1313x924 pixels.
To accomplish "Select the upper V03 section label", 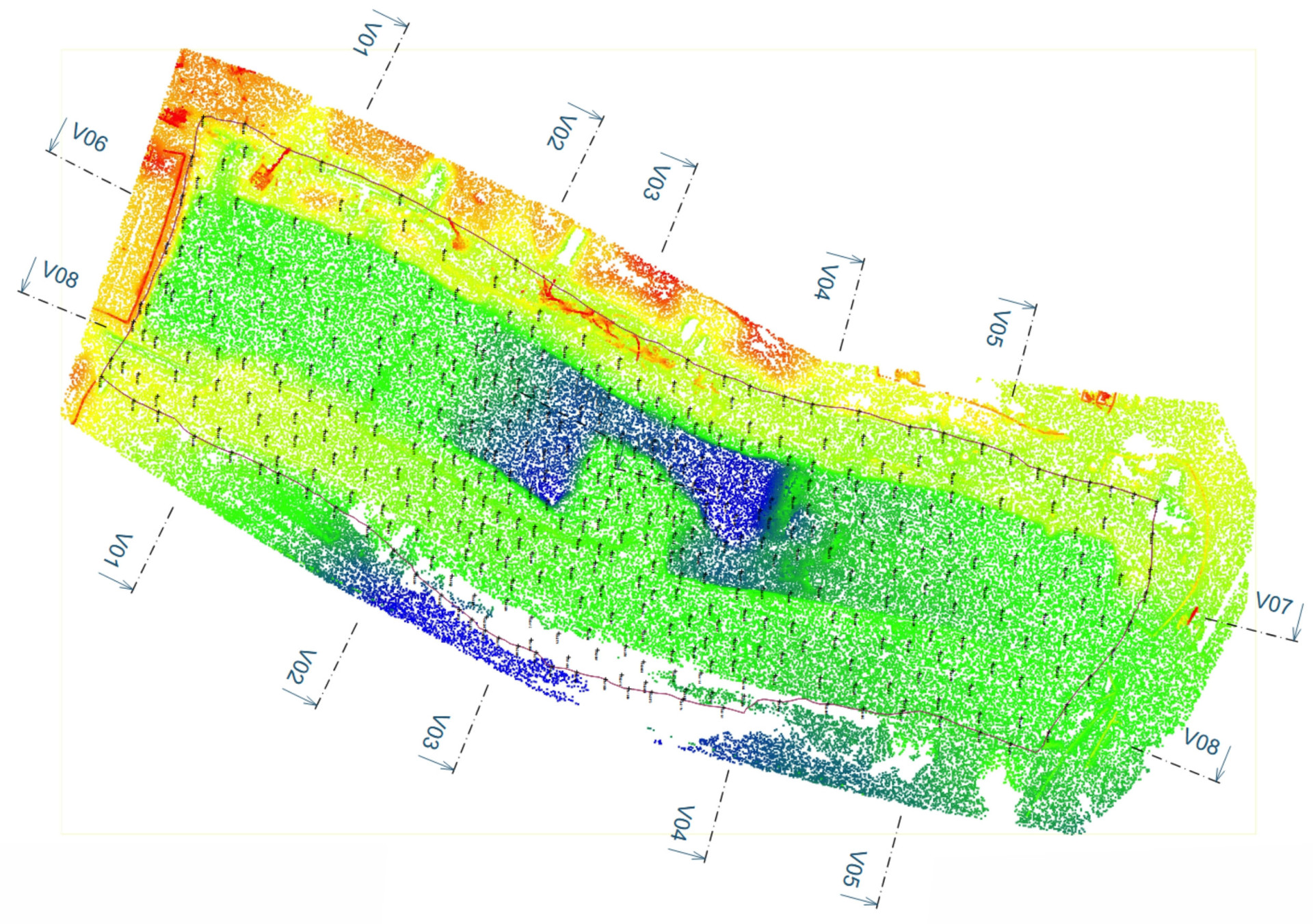I will (x=656, y=183).
